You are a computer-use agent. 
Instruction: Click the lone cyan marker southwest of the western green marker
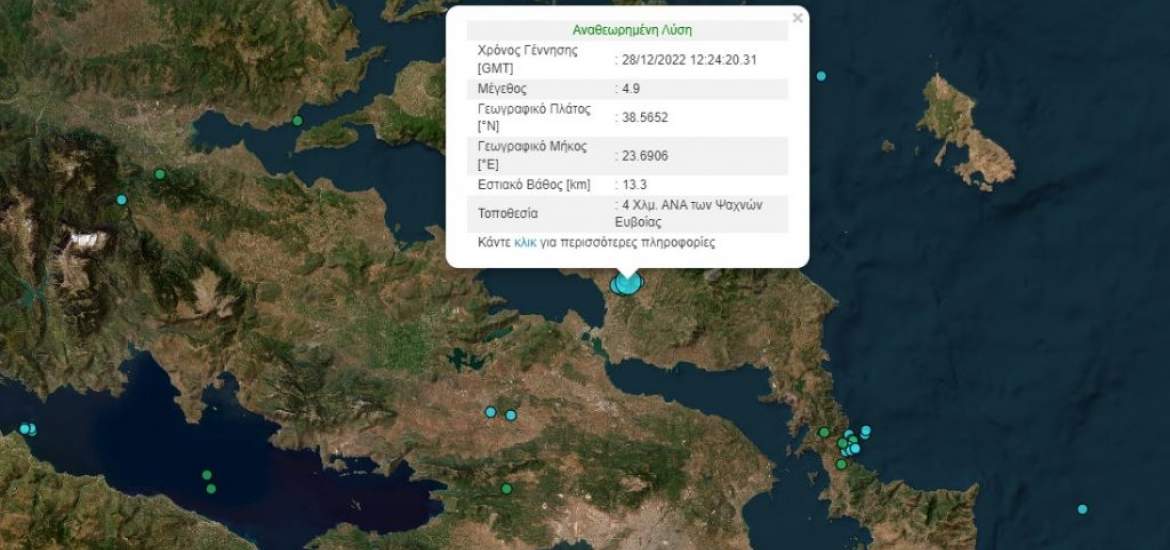click(x=121, y=199)
